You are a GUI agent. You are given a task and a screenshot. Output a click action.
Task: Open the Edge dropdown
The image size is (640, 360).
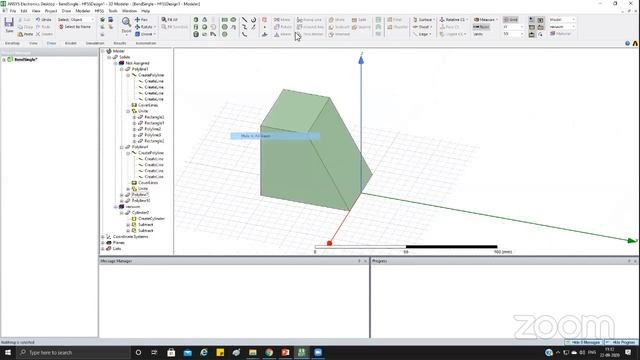(x=422, y=34)
